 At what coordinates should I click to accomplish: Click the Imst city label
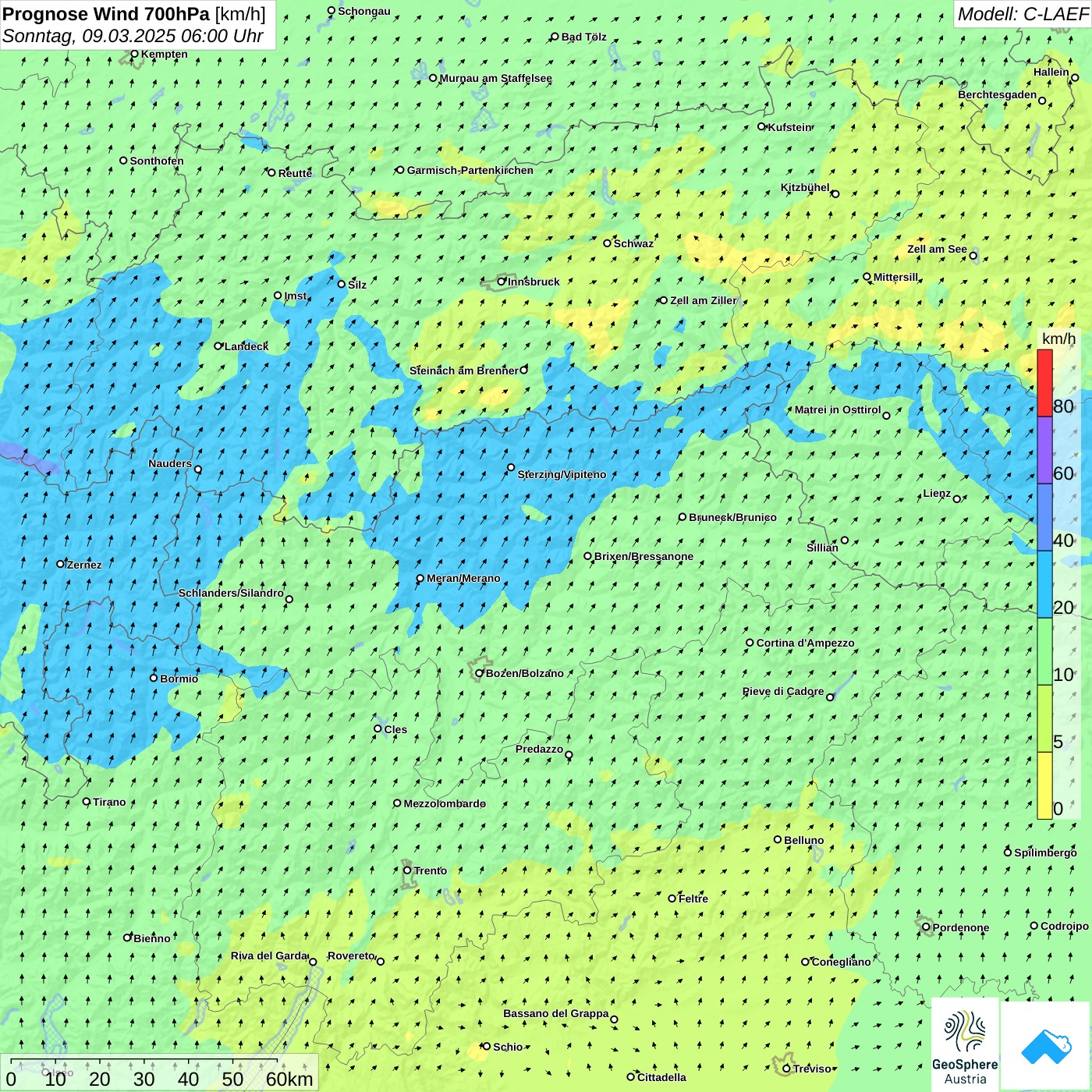pos(295,296)
